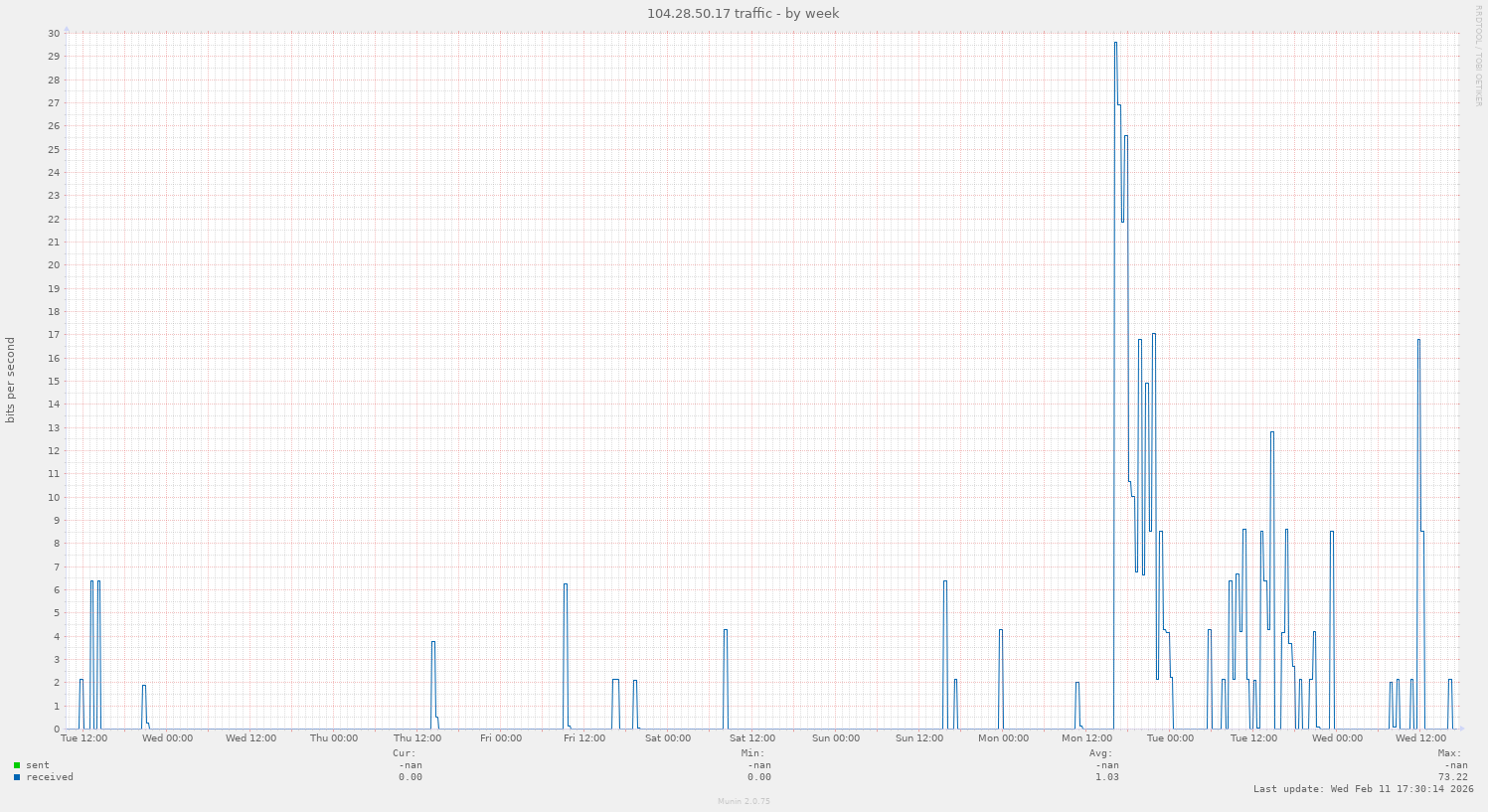Click the "30" y-axis tick label

coord(54,33)
